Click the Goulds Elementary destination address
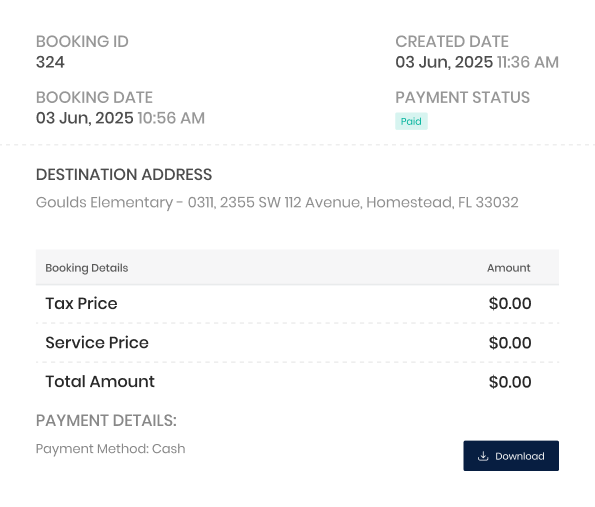 click(x=277, y=202)
